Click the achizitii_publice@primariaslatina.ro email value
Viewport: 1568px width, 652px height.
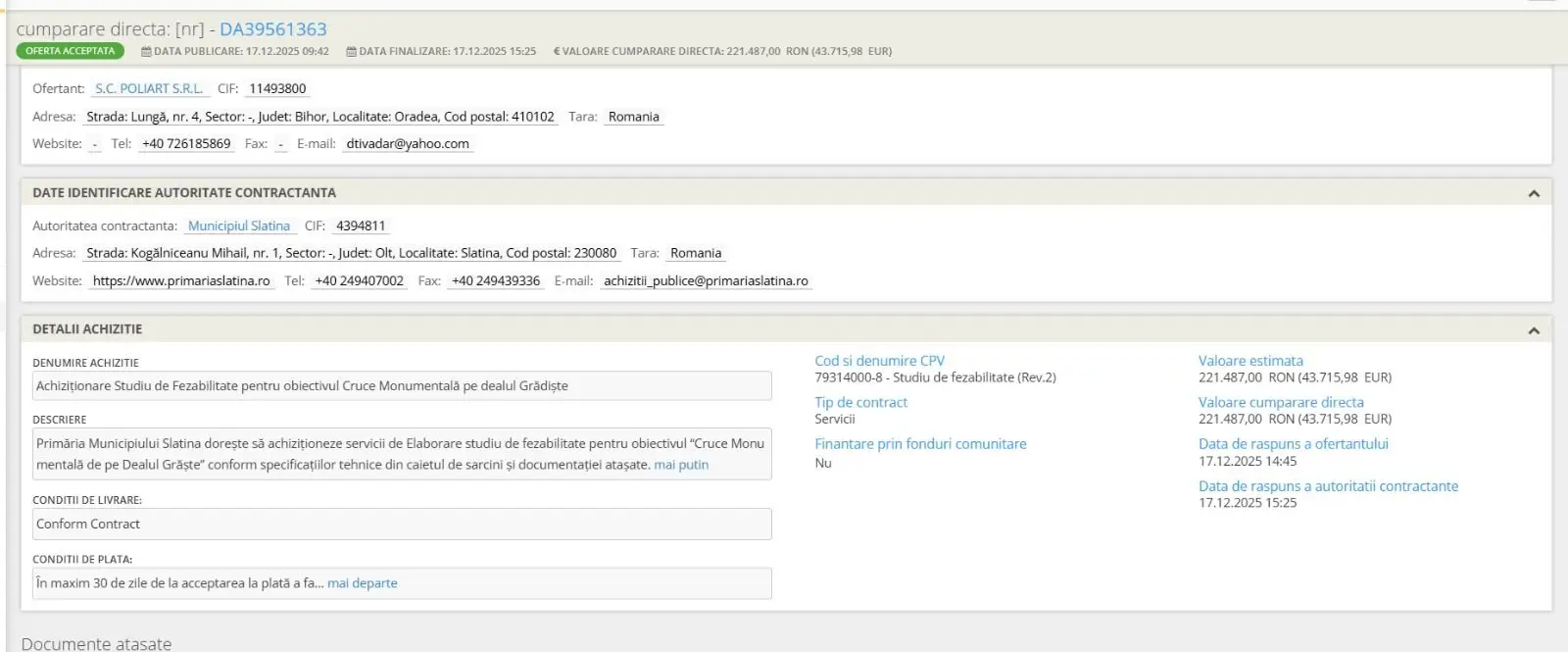coord(706,281)
